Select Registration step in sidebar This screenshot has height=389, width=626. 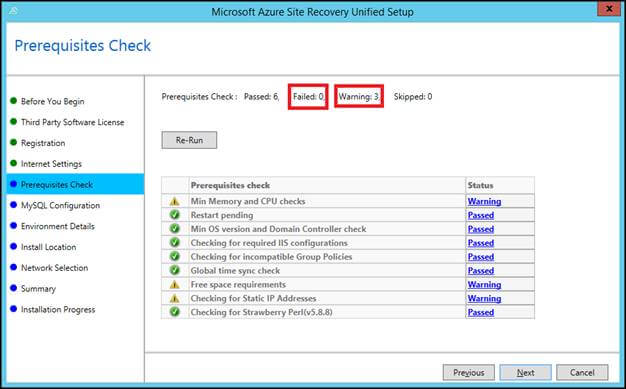pos(43,143)
